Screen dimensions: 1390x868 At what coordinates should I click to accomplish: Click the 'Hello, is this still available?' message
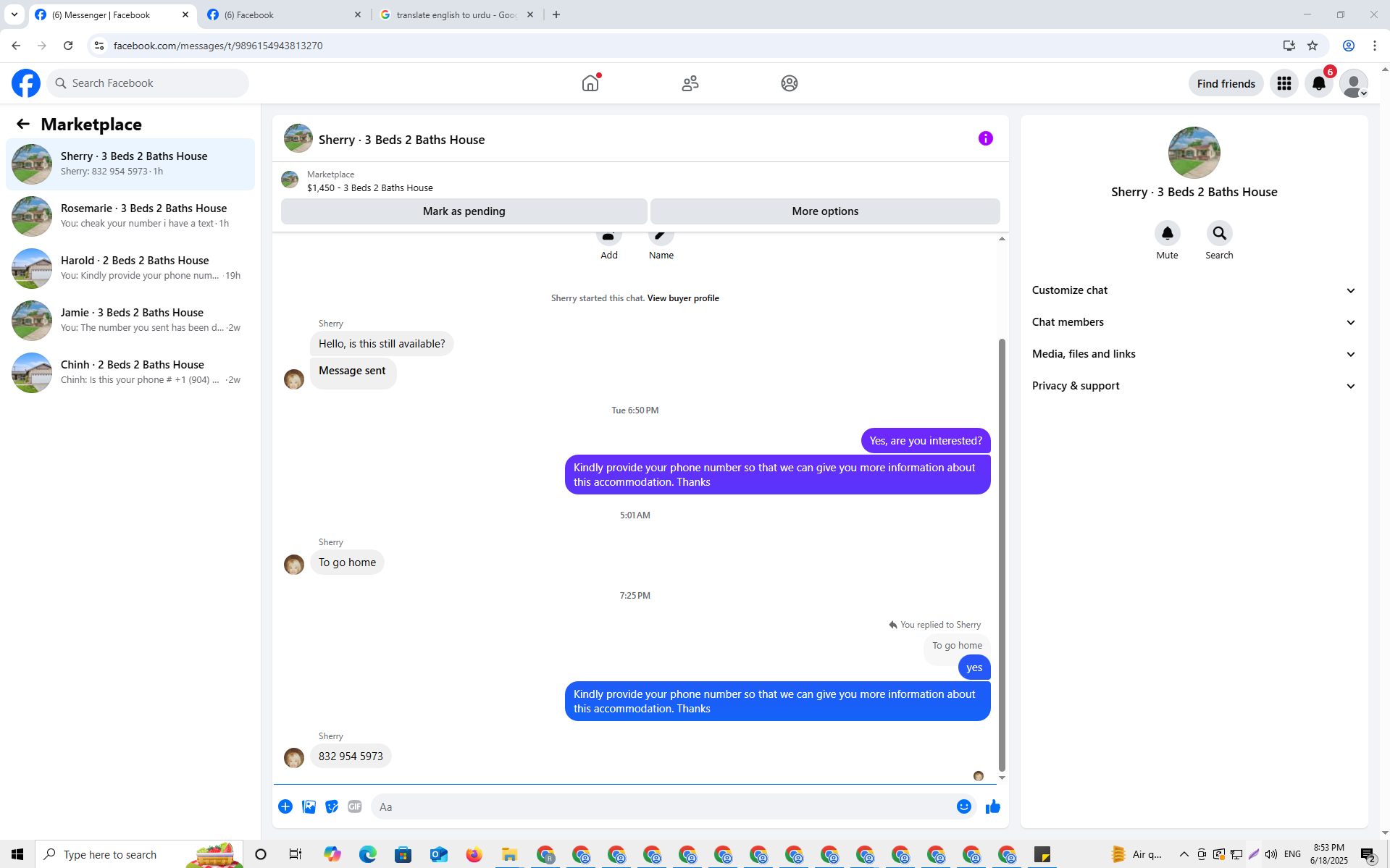382,344
